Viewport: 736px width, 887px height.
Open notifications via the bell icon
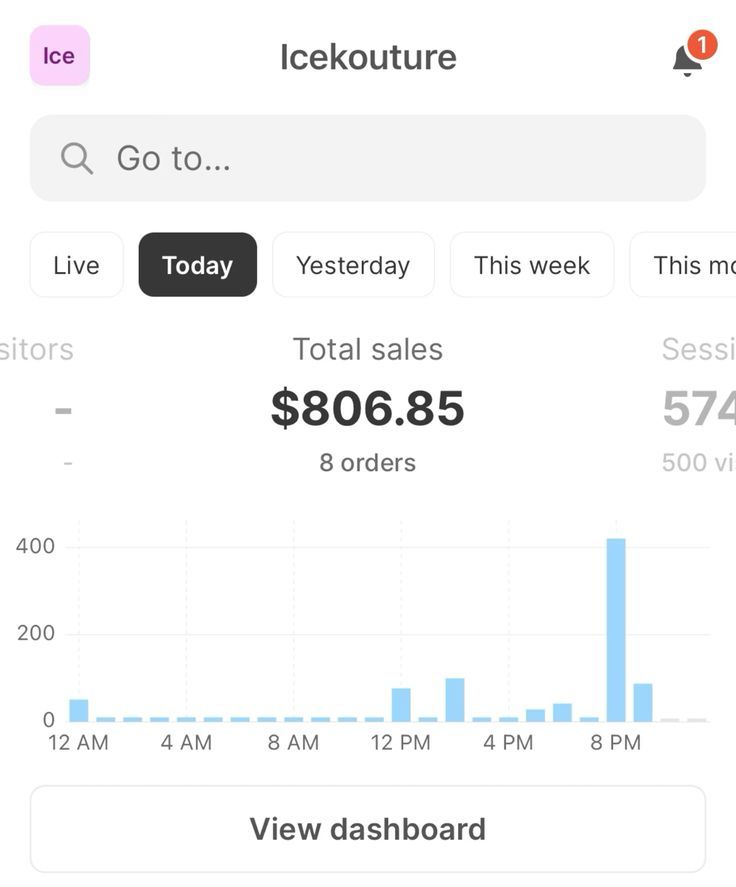688,62
